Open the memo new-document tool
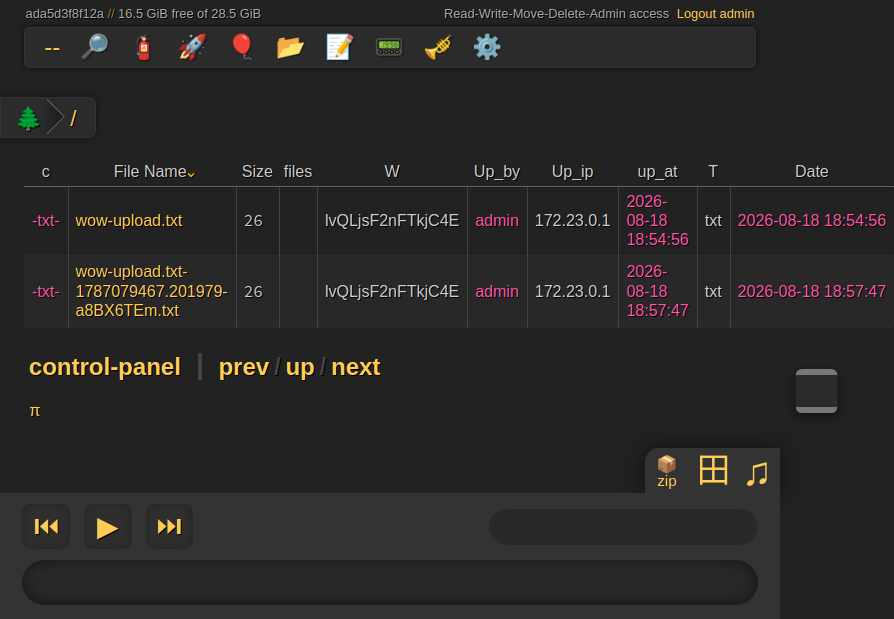894x619 pixels. tap(340, 47)
